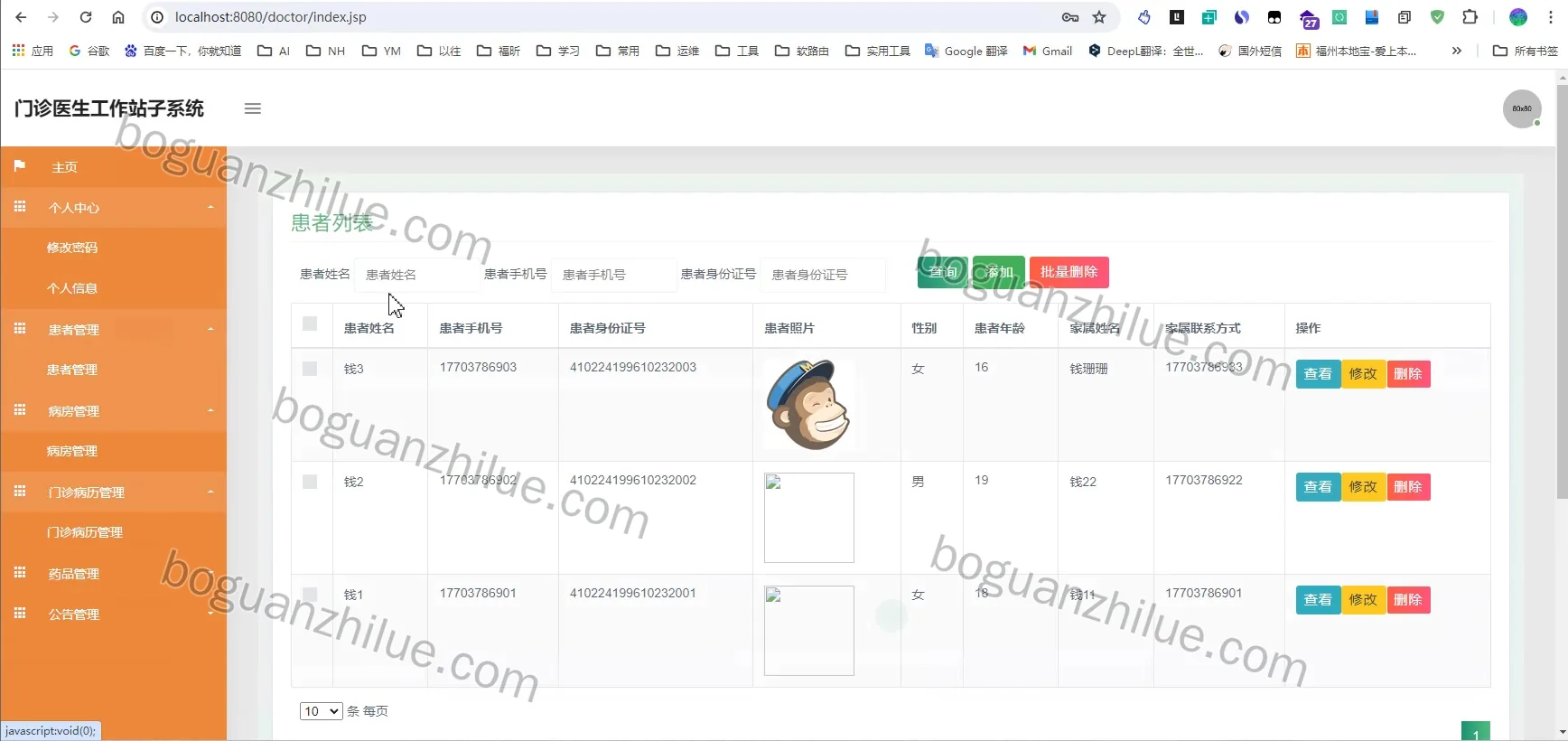Focus the 患者姓名 search input
The image size is (1568, 741).
tap(416, 275)
